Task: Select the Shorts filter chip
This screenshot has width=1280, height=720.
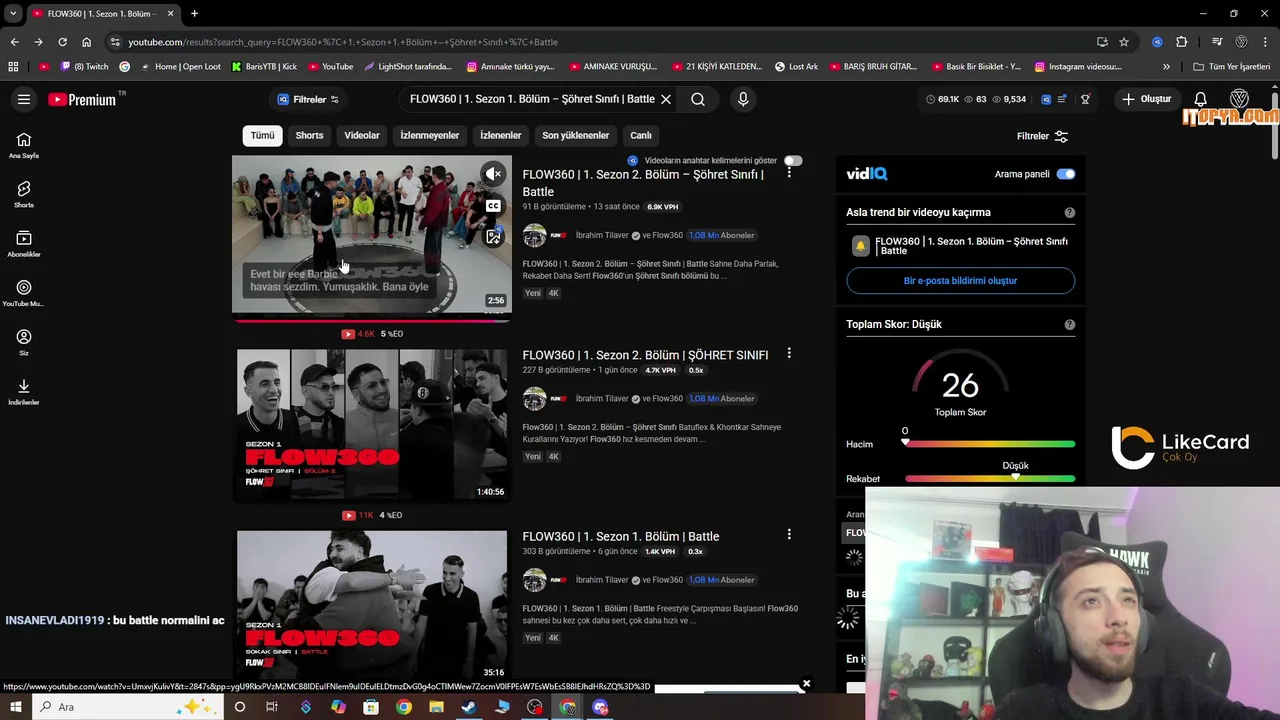Action: (x=309, y=135)
